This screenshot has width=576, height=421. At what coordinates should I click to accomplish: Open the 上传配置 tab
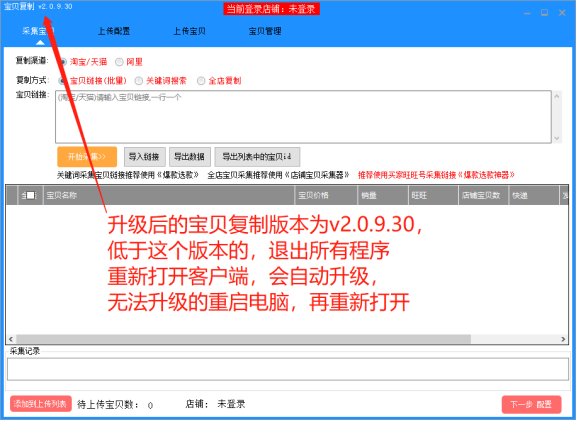pyautogui.click(x=114, y=31)
